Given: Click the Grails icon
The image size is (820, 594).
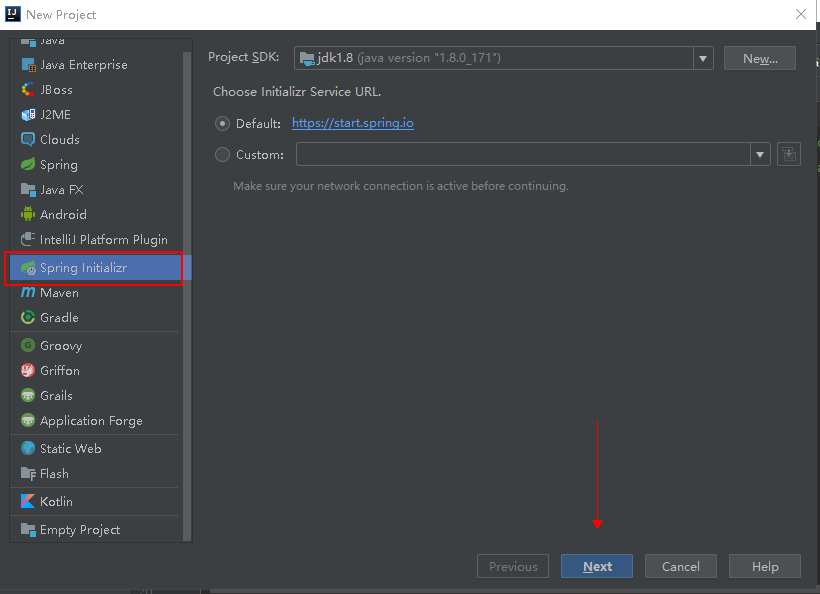Looking at the screenshot, I should (x=28, y=396).
